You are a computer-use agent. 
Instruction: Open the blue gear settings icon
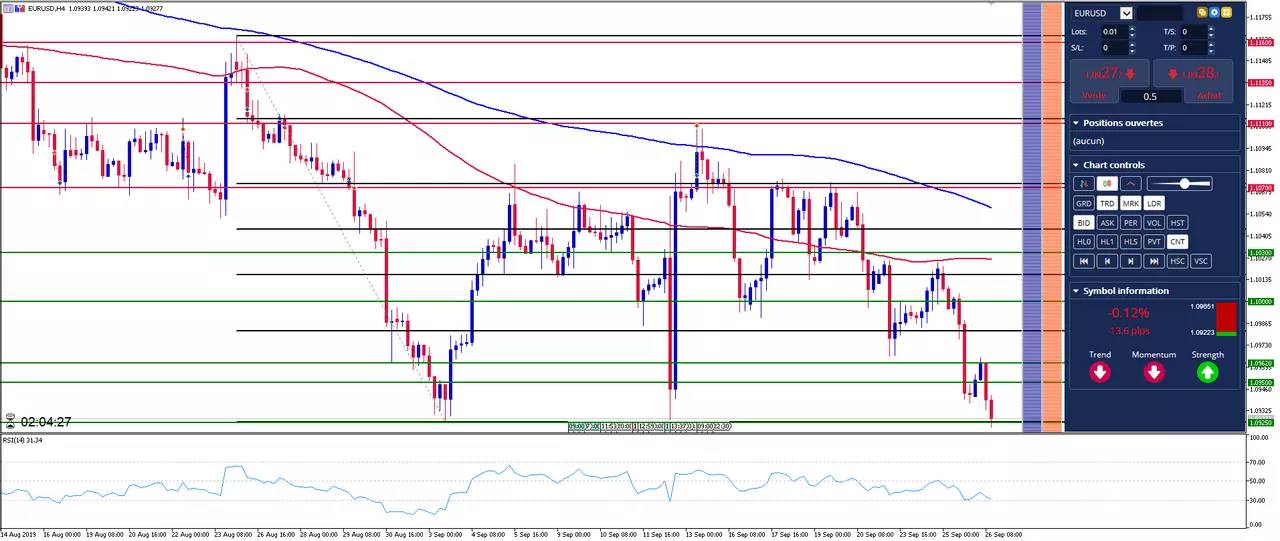tap(1214, 12)
